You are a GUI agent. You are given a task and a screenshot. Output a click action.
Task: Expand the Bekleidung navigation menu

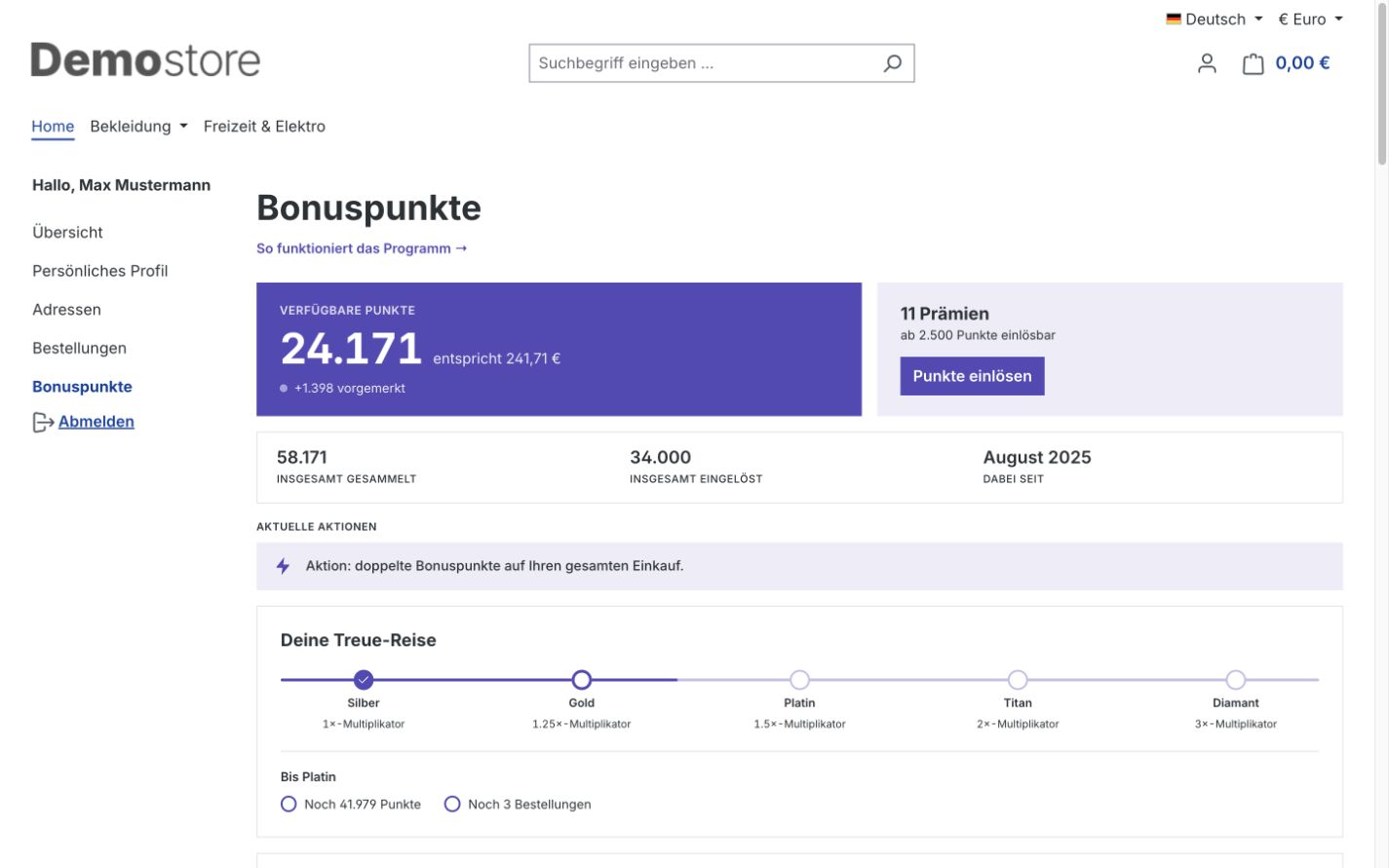tap(138, 126)
